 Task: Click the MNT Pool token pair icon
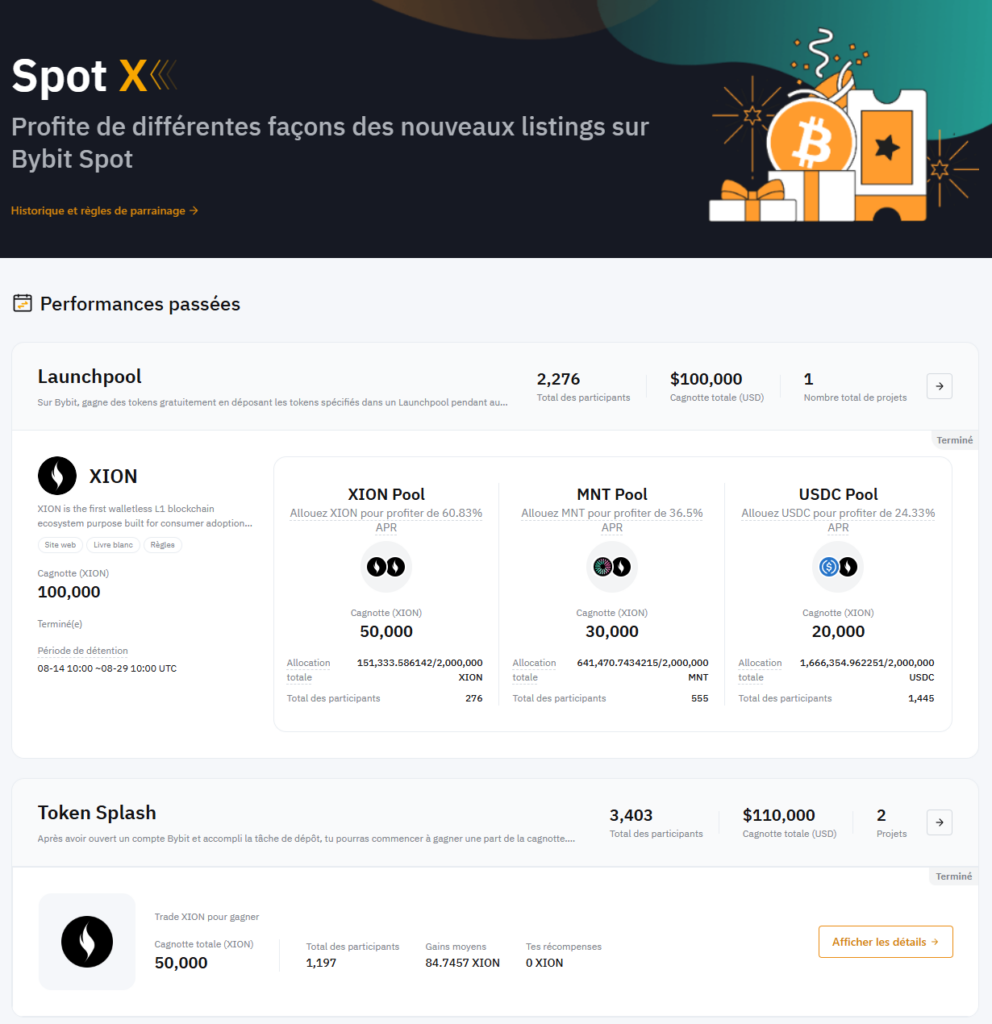coord(612,567)
